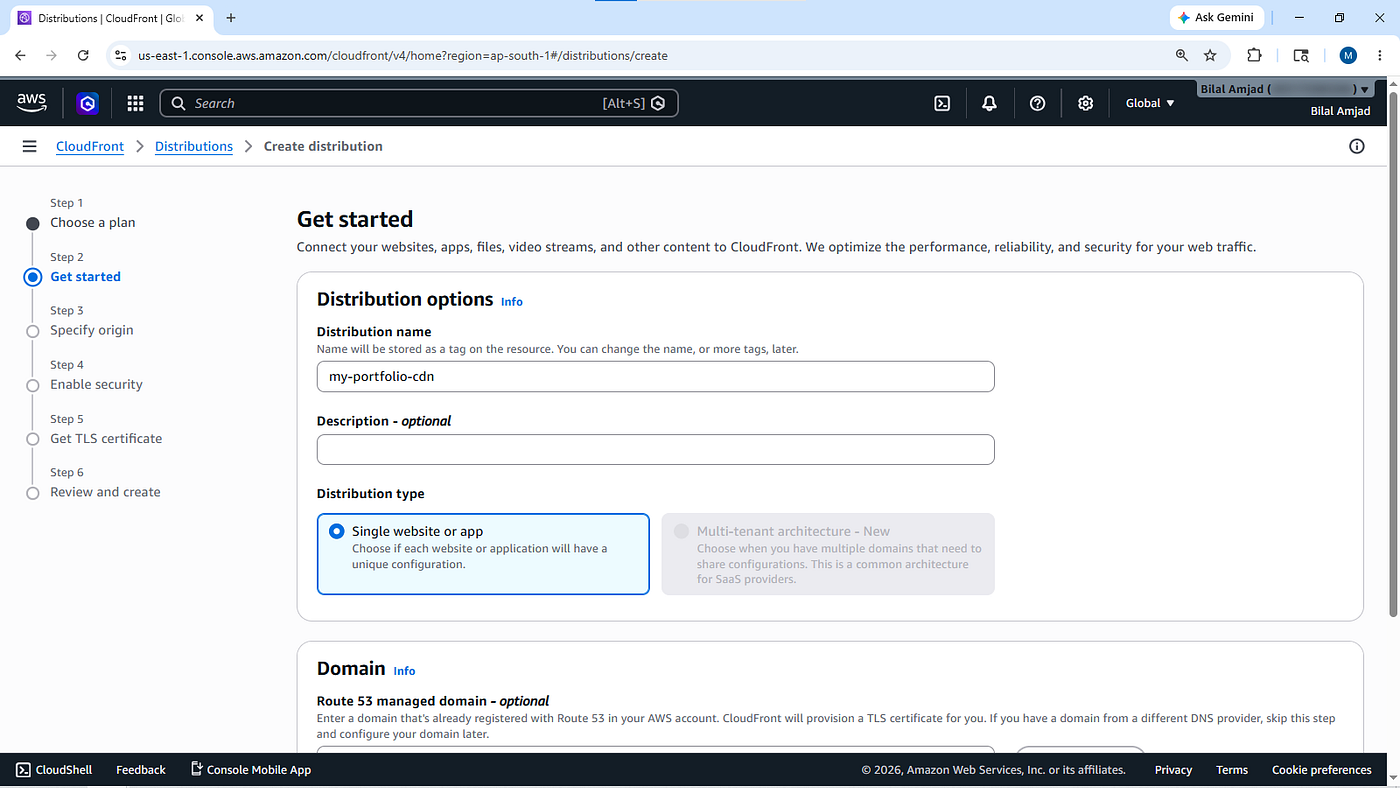Click the Create distribution breadcrumb text

[323, 146]
